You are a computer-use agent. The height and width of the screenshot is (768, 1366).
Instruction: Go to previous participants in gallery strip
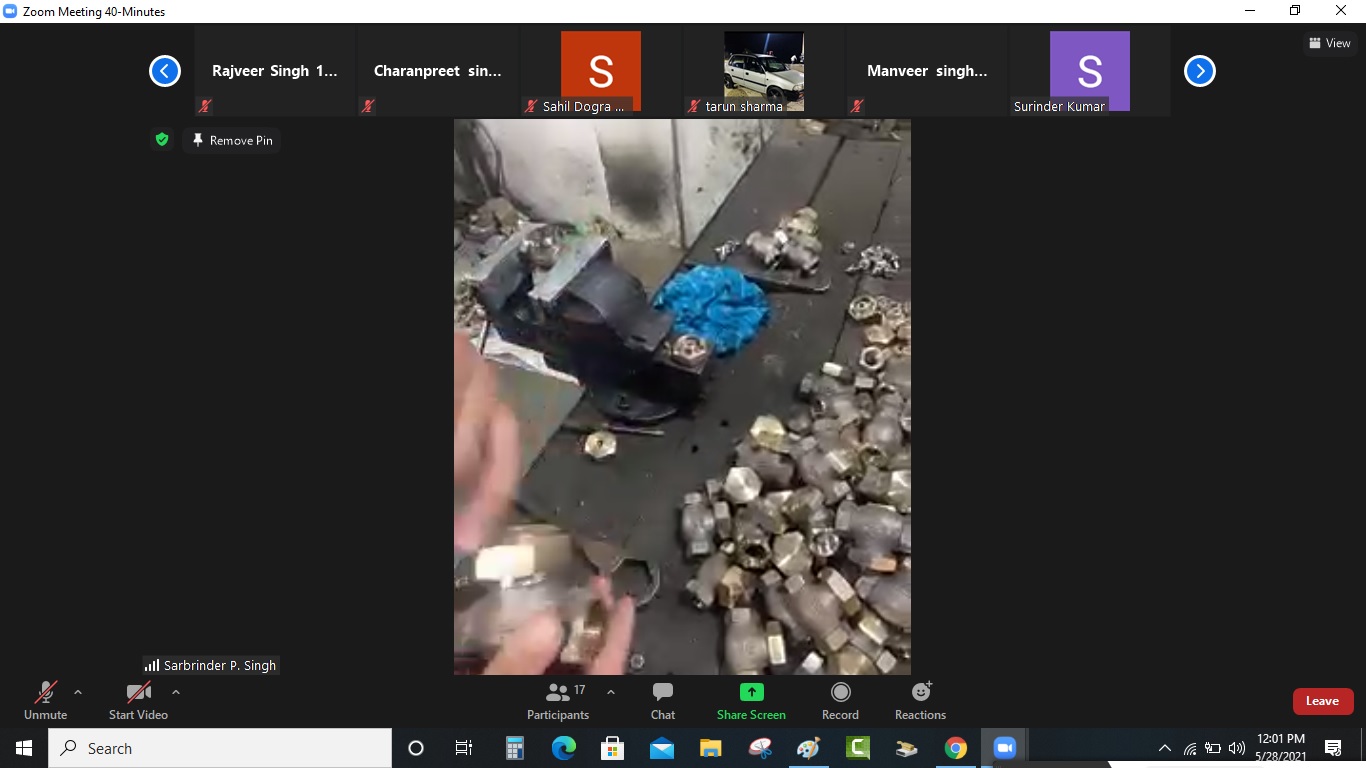tap(165, 71)
